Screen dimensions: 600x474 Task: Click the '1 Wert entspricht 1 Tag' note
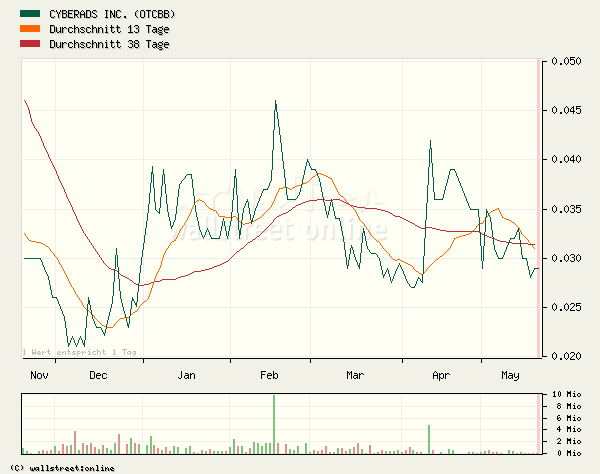(x=79, y=352)
